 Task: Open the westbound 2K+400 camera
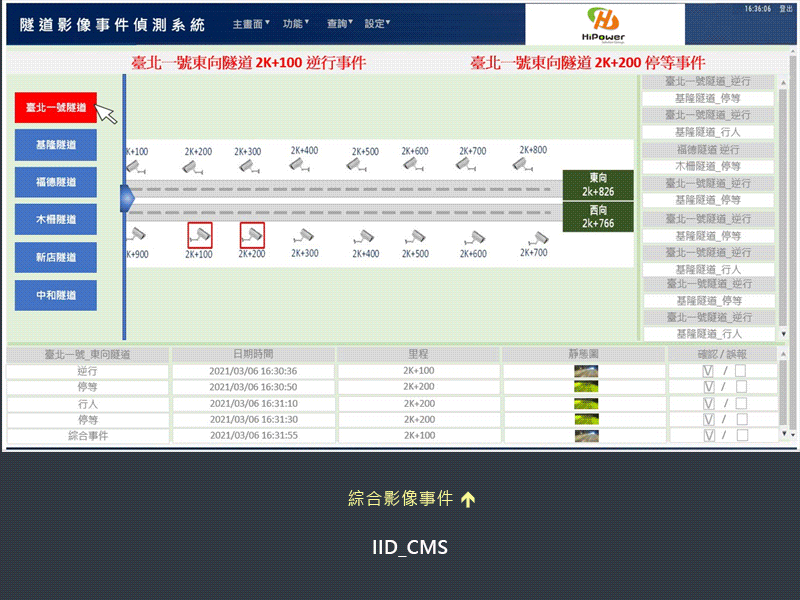click(x=365, y=238)
